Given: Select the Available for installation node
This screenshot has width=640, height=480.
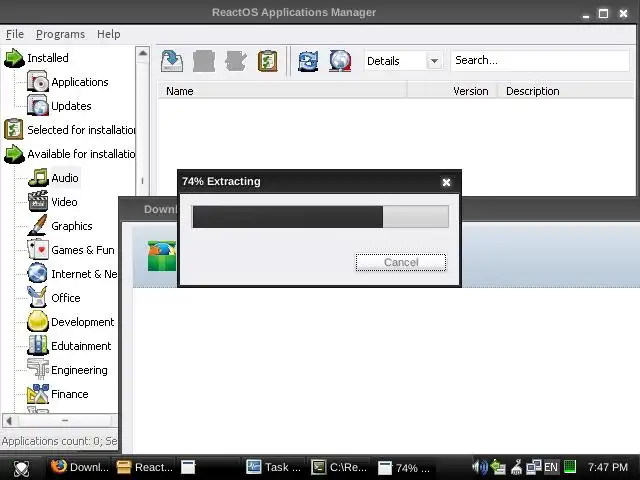Looking at the screenshot, I should click(81, 154).
